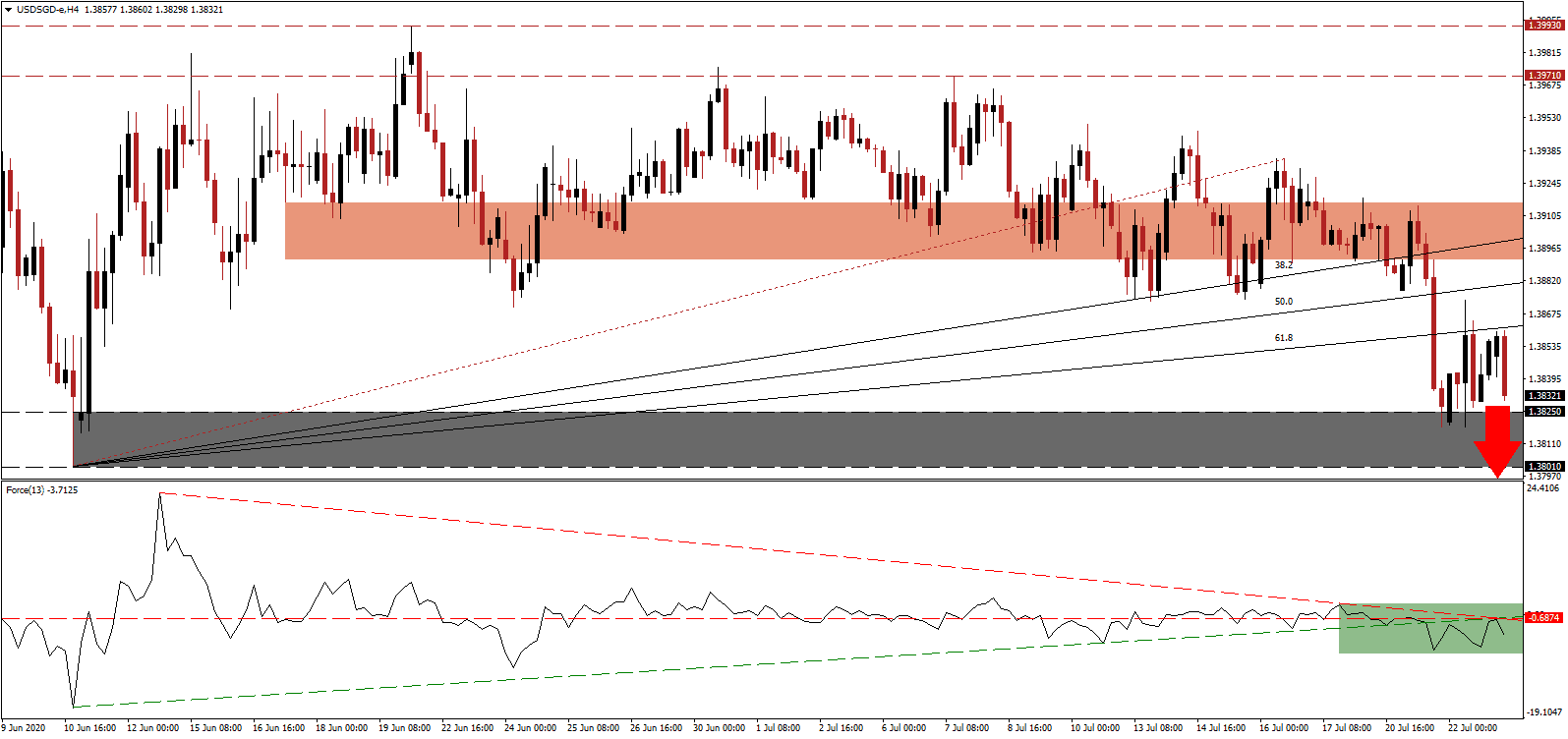
Task: Select the 1.38250 support level tag
Action: click(1543, 412)
